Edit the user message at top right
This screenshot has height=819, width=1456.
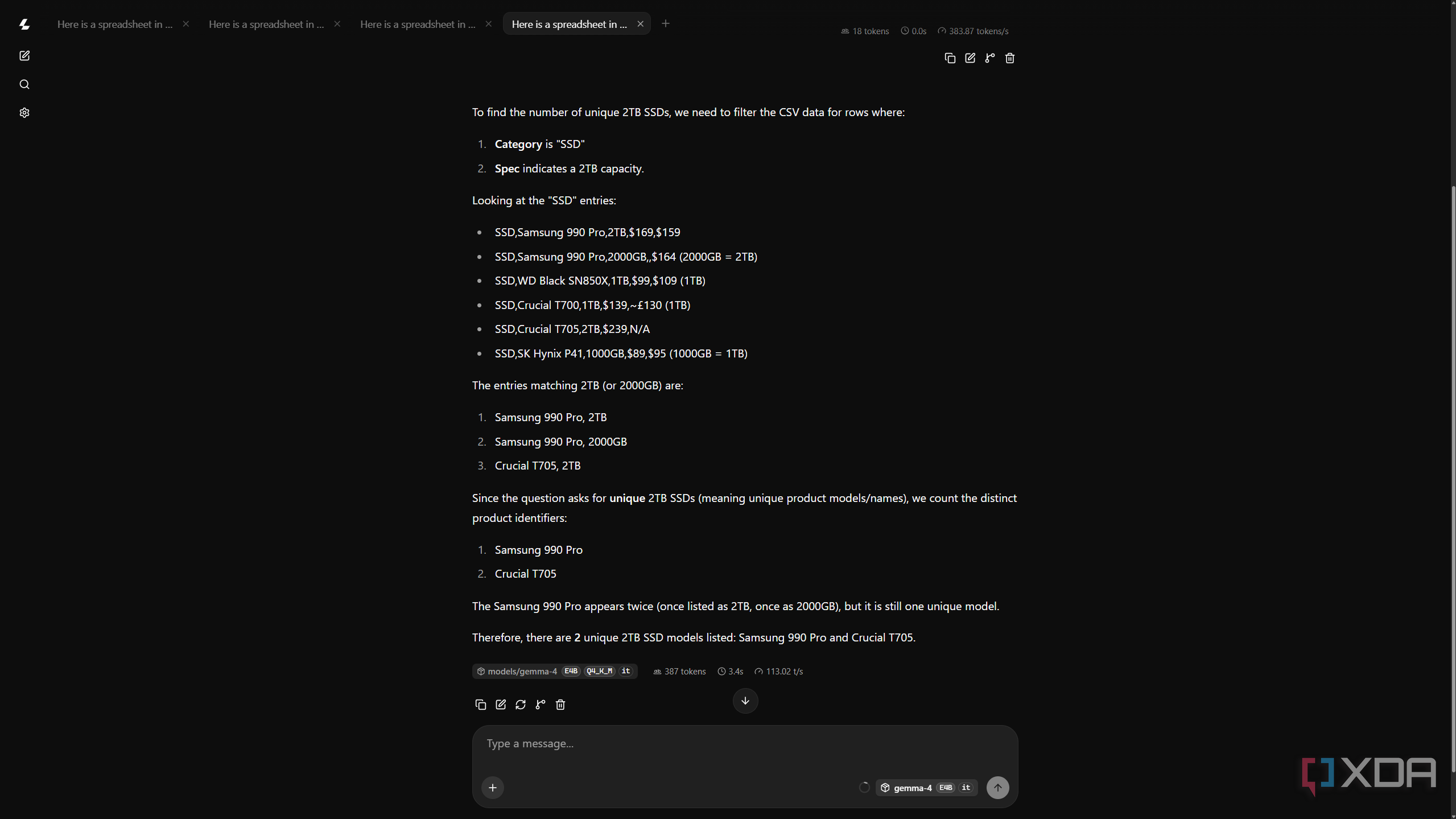click(x=970, y=58)
